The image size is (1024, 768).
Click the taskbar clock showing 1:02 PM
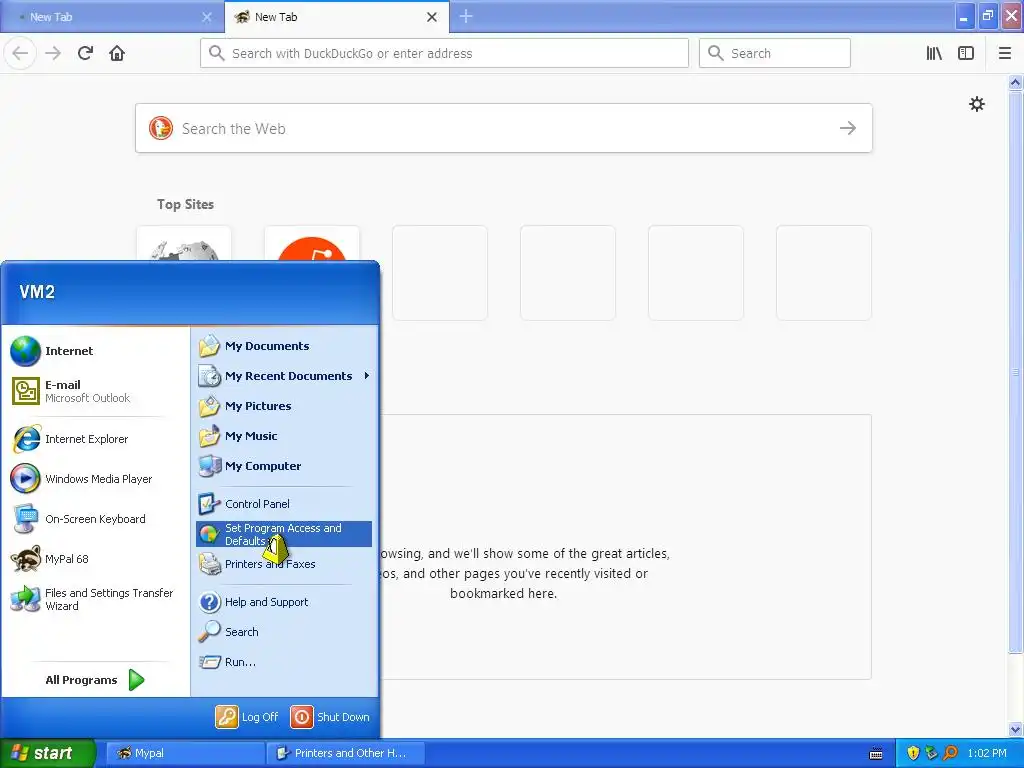coord(987,753)
